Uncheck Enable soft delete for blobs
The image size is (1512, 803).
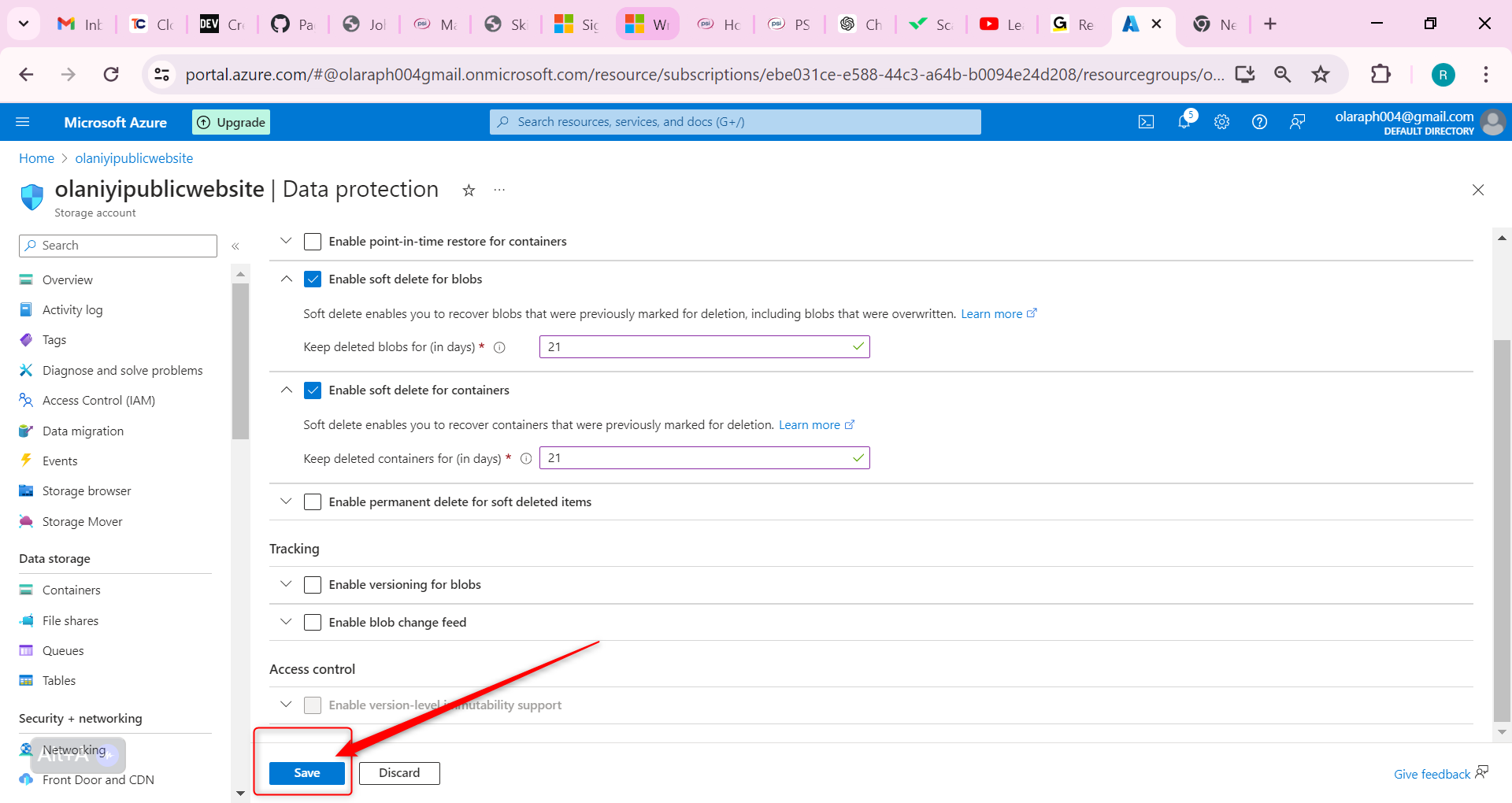pos(313,279)
